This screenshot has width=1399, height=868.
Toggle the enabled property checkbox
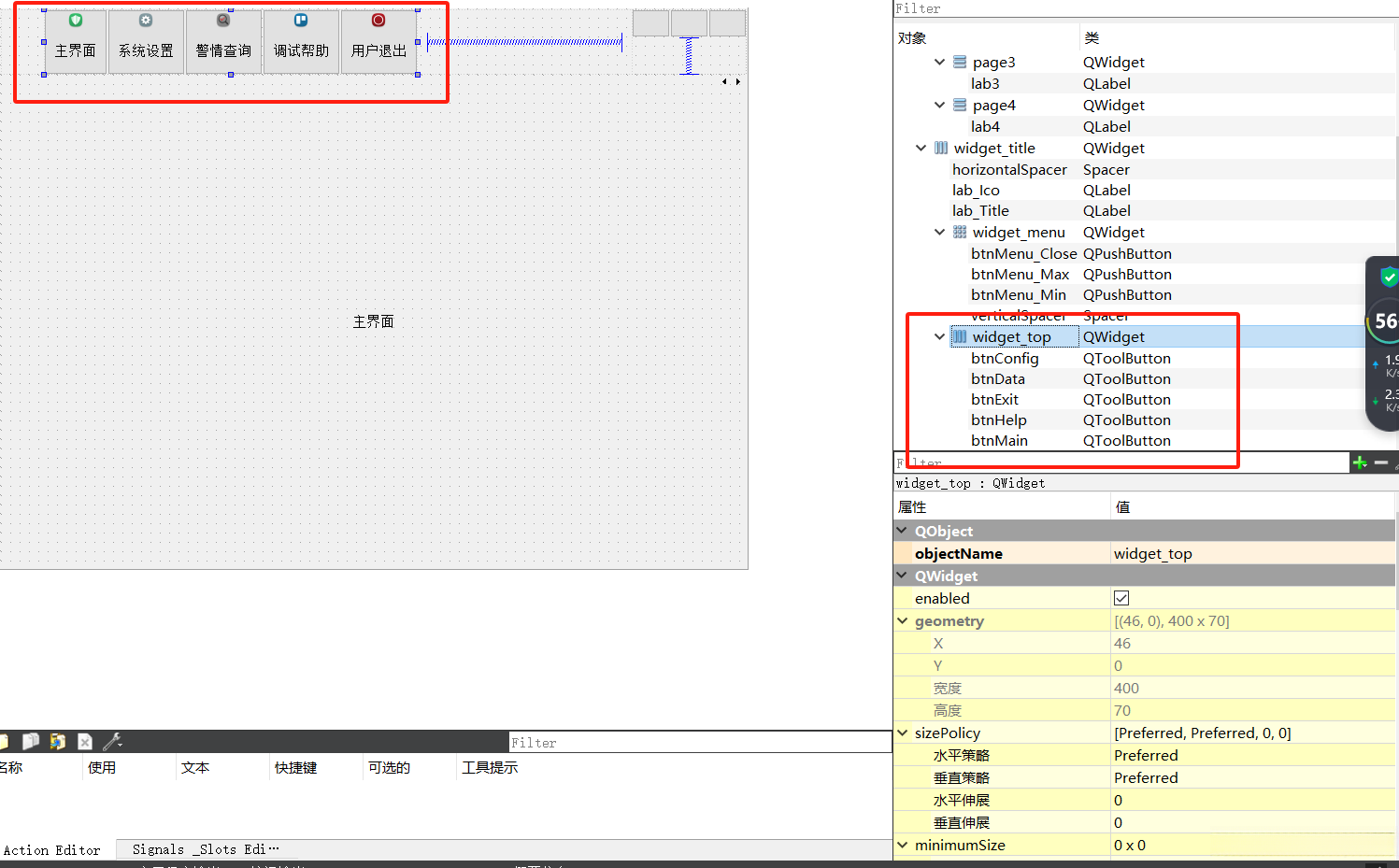1121,598
